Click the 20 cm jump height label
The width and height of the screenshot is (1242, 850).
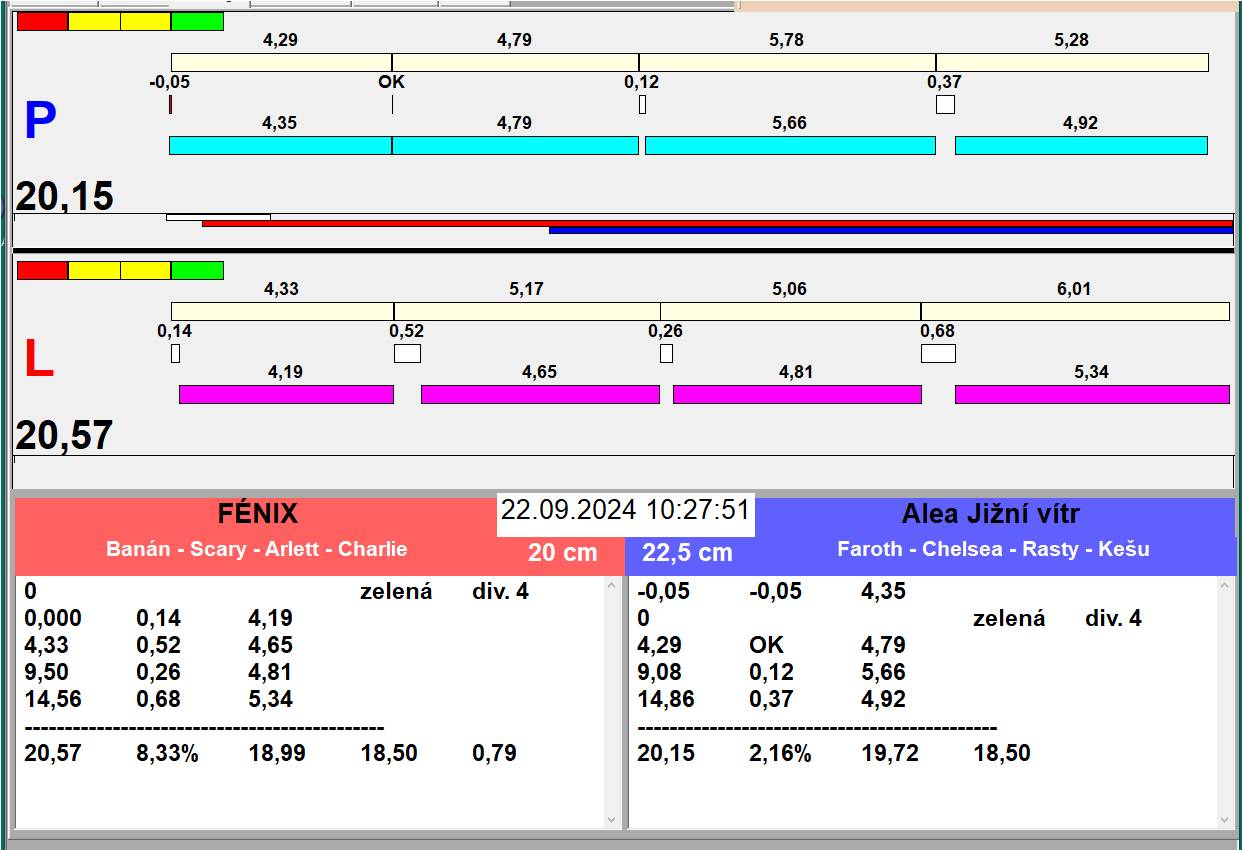pos(562,552)
